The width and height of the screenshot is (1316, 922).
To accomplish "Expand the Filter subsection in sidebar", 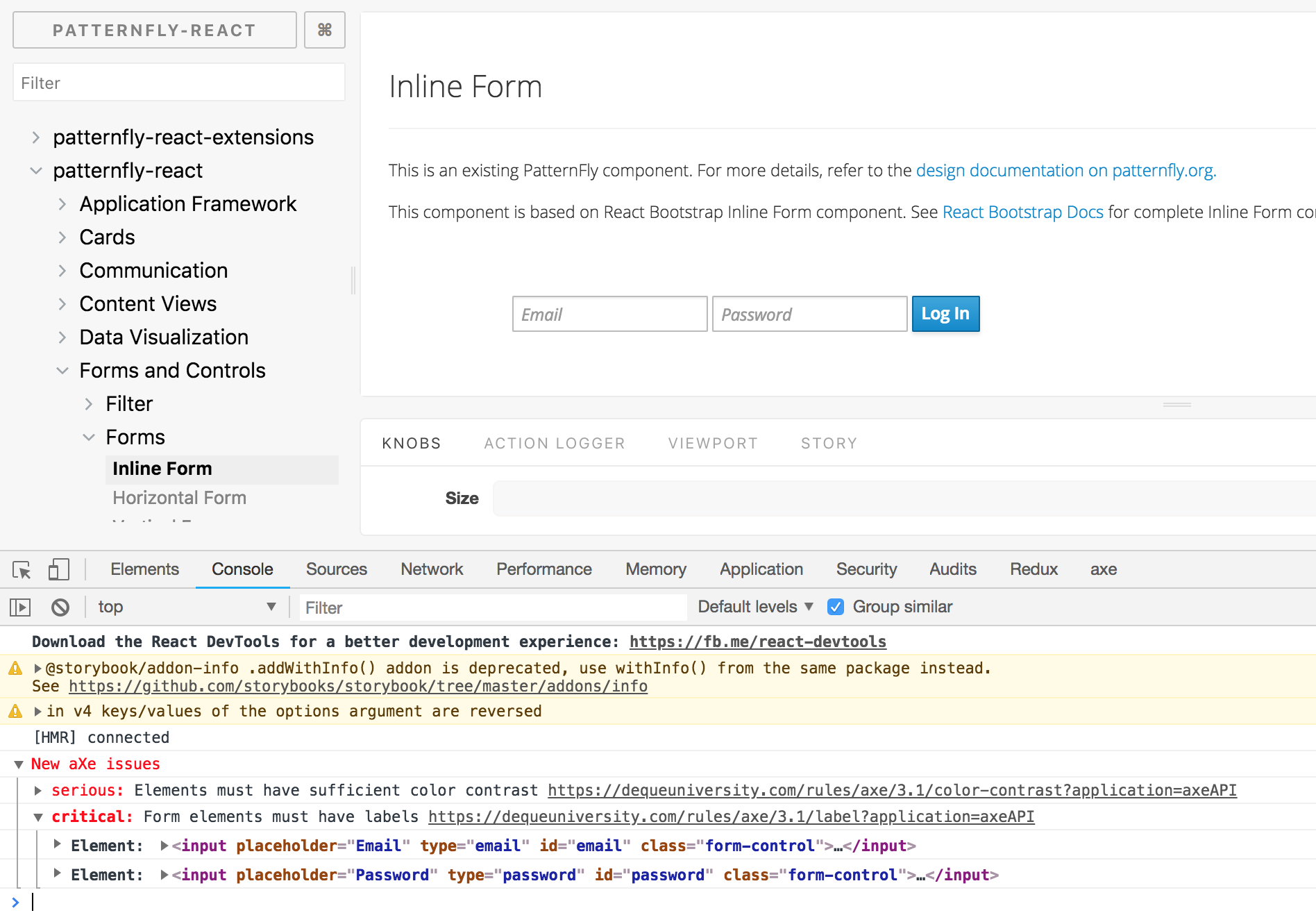I will tap(89, 404).
